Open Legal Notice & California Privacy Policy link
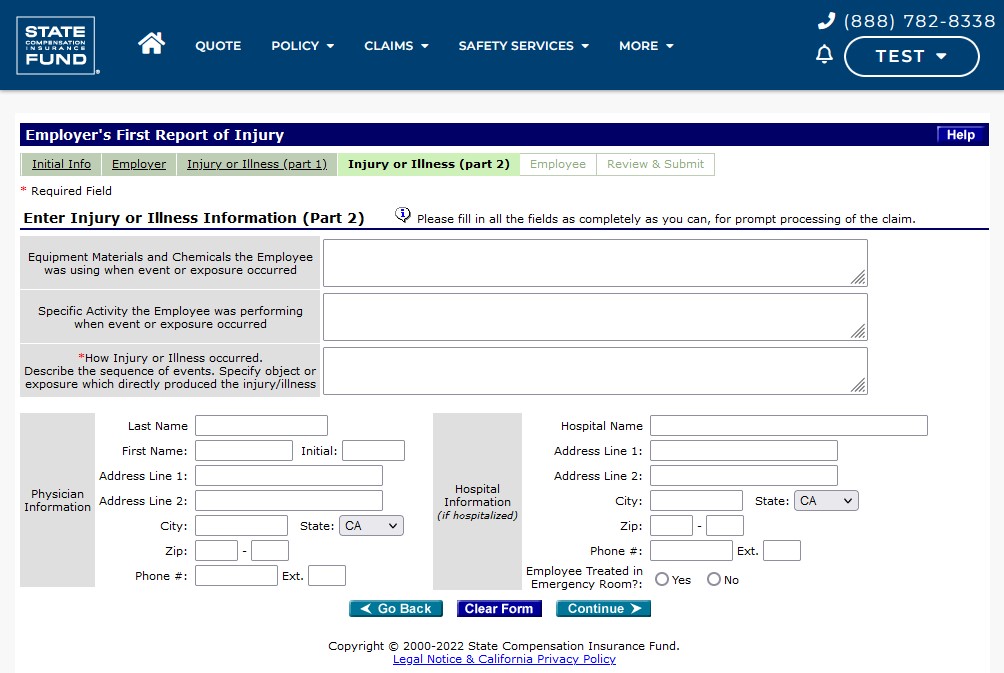This screenshot has width=1004, height=673. (504, 660)
